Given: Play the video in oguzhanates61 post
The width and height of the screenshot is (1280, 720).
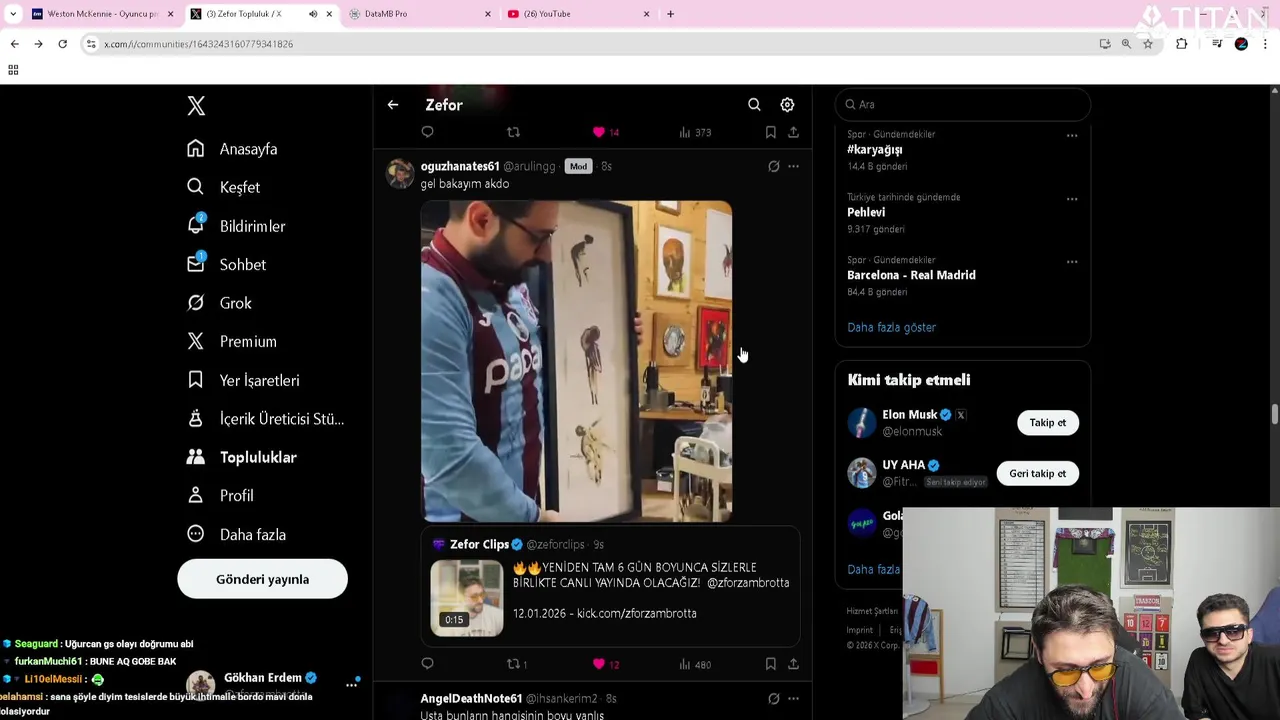Looking at the screenshot, I should tap(576, 361).
